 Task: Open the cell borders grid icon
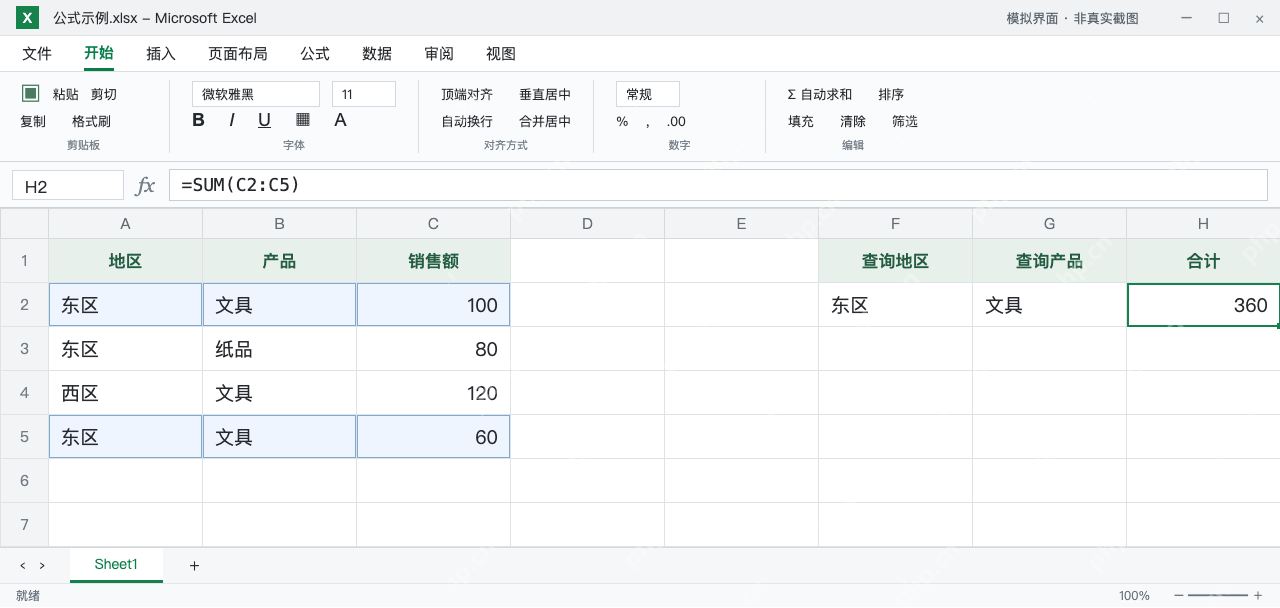tap(303, 120)
